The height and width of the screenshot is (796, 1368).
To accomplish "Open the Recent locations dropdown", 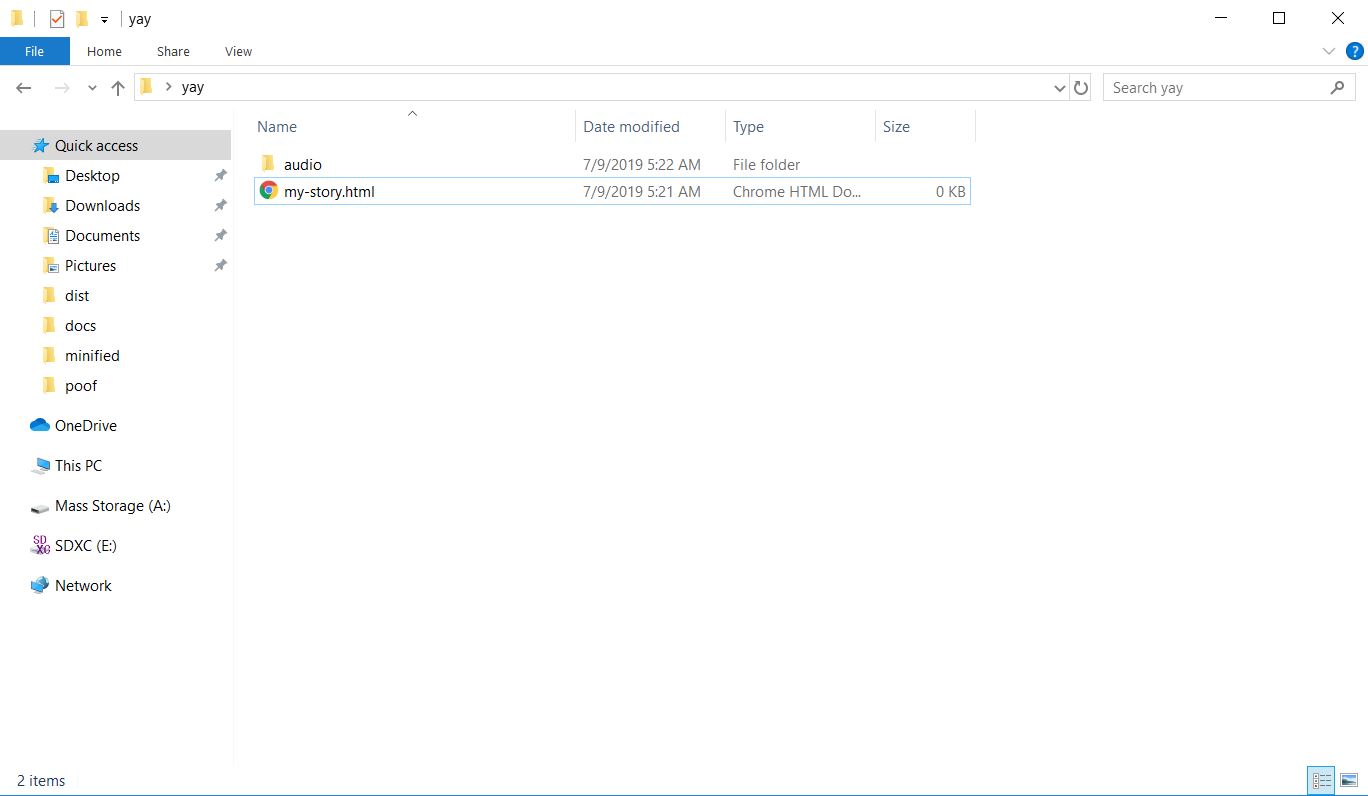I will point(92,88).
